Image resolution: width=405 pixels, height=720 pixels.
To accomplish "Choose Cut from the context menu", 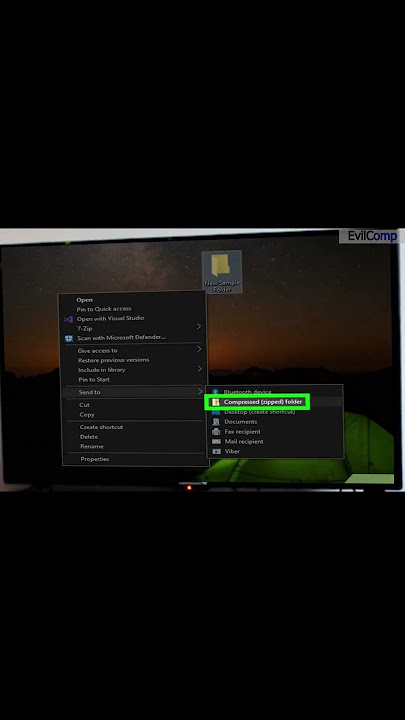I will (84, 405).
